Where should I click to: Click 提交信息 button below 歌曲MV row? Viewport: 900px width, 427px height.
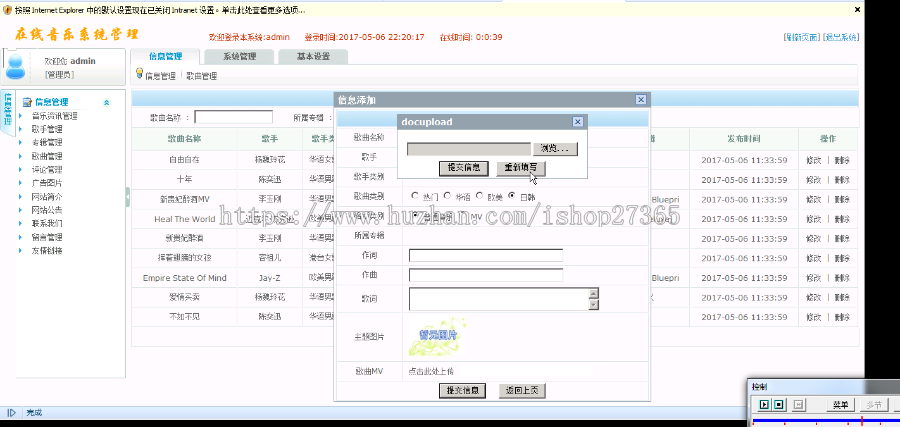click(463, 391)
